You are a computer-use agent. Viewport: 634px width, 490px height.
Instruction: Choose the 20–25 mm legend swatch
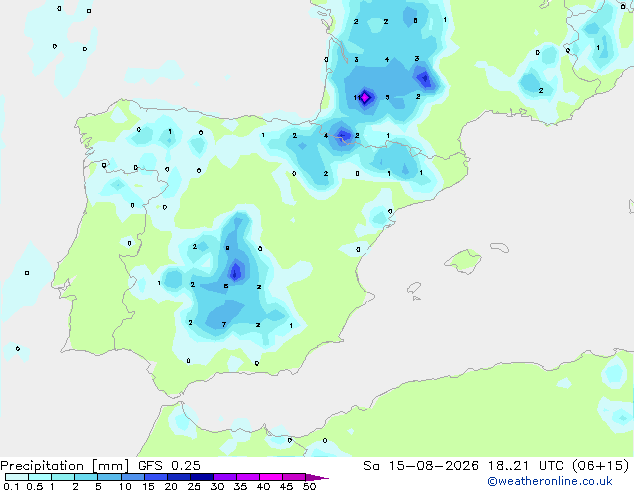(x=178, y=477)
